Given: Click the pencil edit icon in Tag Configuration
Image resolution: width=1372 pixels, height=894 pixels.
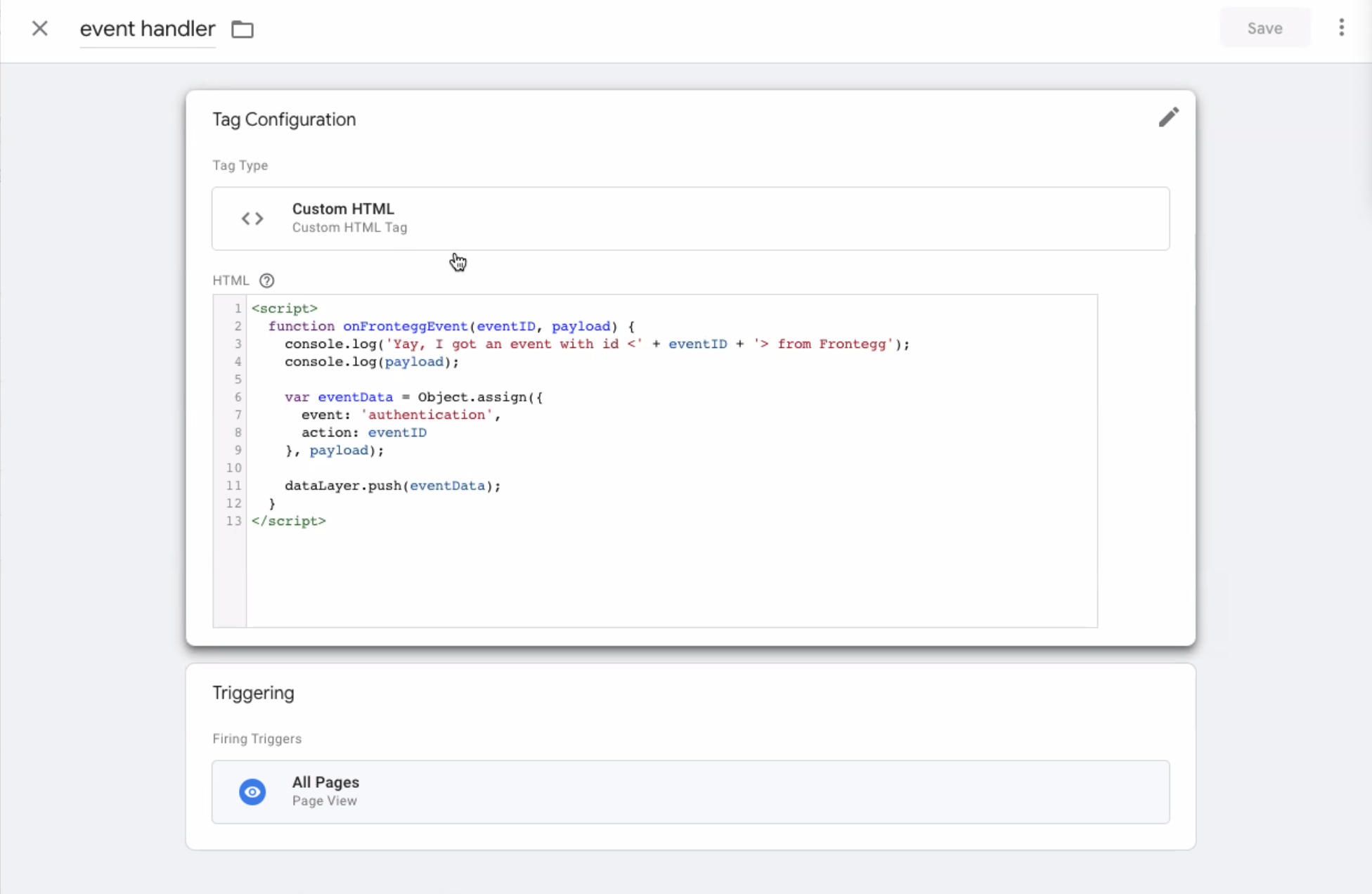Looking at the screenshot, I should [x=1168, y=117].
